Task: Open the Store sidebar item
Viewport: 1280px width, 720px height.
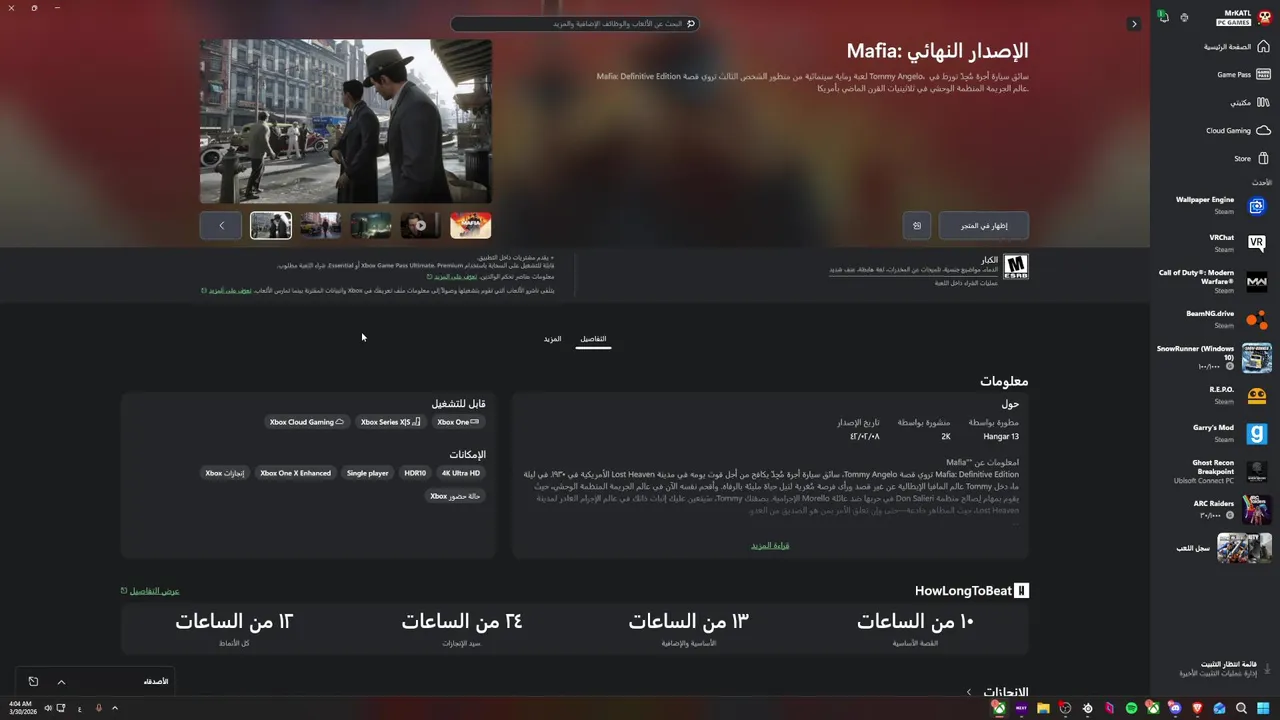Action: (x=1251, y=159)
